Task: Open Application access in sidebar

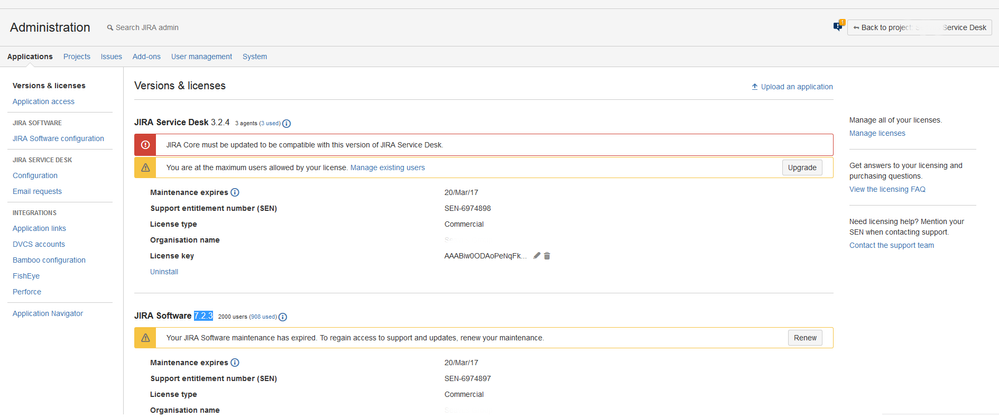Action: (x=43, y=101)
